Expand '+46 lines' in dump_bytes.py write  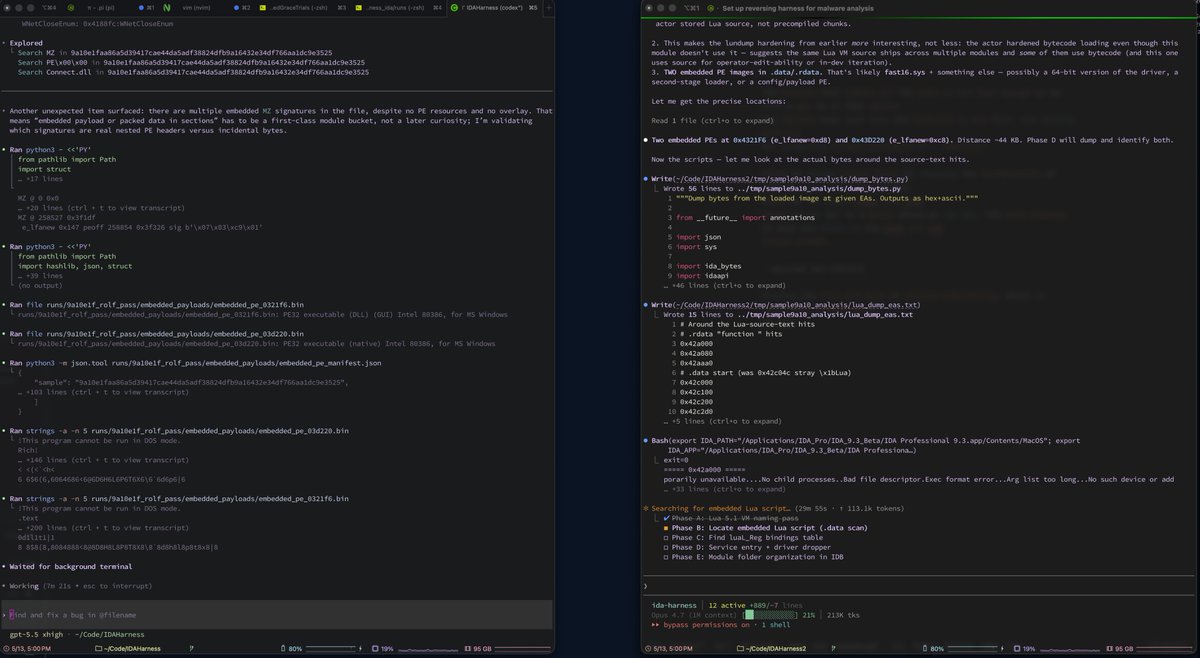[x=726, y=286]
